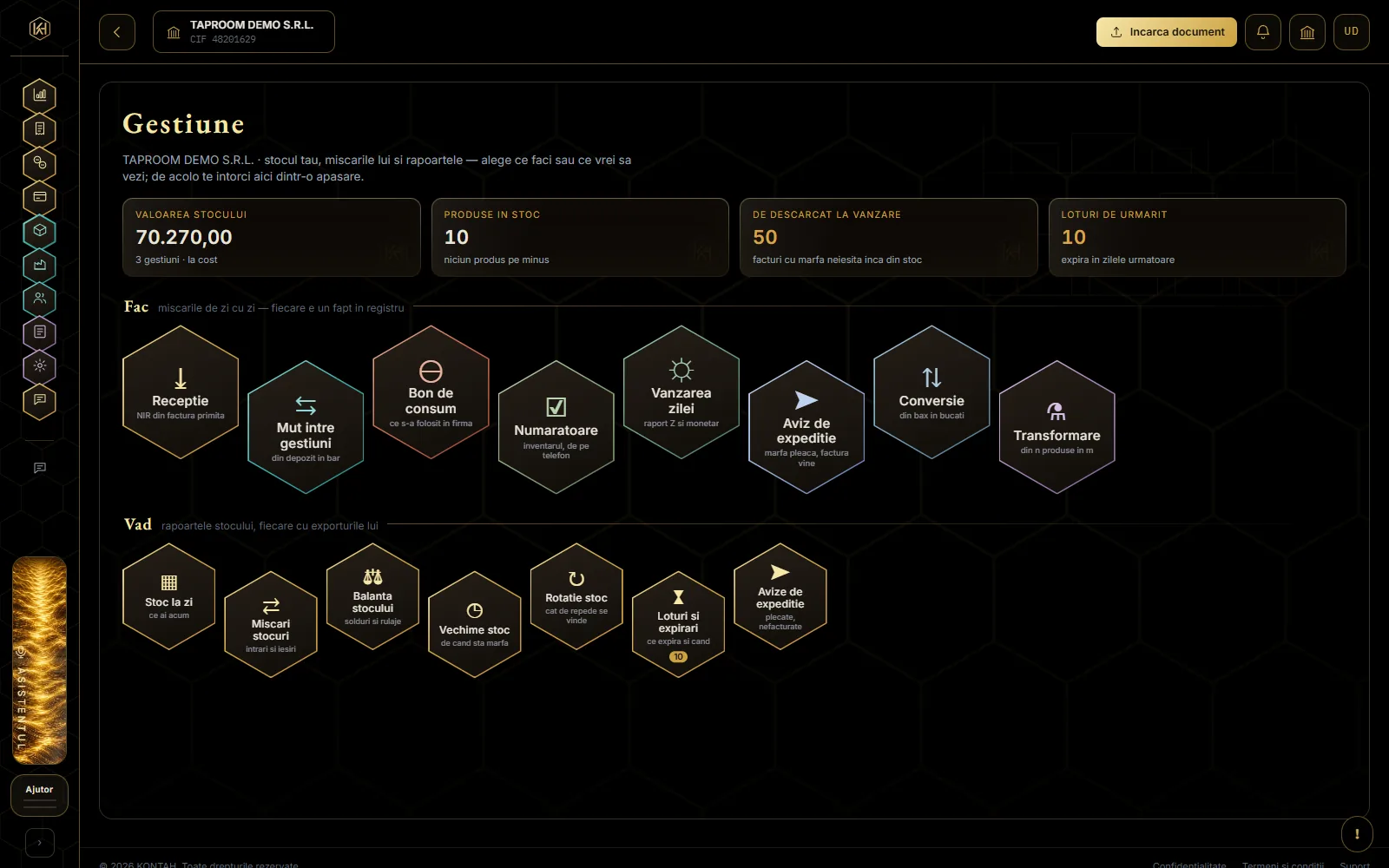Open documents icon in sidebar
The image size is (1389, 868).
point(40,129)
